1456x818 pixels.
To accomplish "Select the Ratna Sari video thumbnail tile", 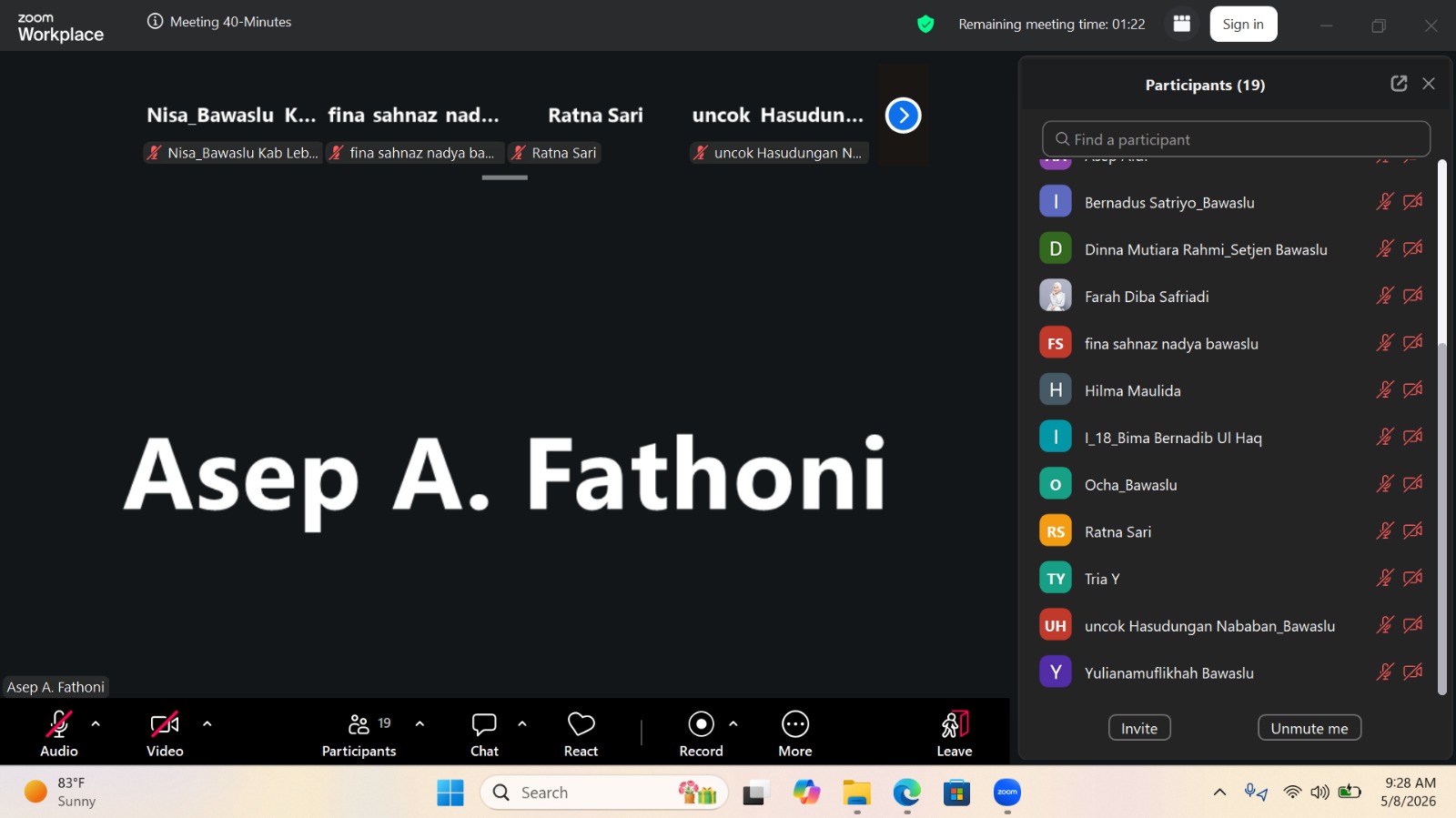I will [596, 116].
